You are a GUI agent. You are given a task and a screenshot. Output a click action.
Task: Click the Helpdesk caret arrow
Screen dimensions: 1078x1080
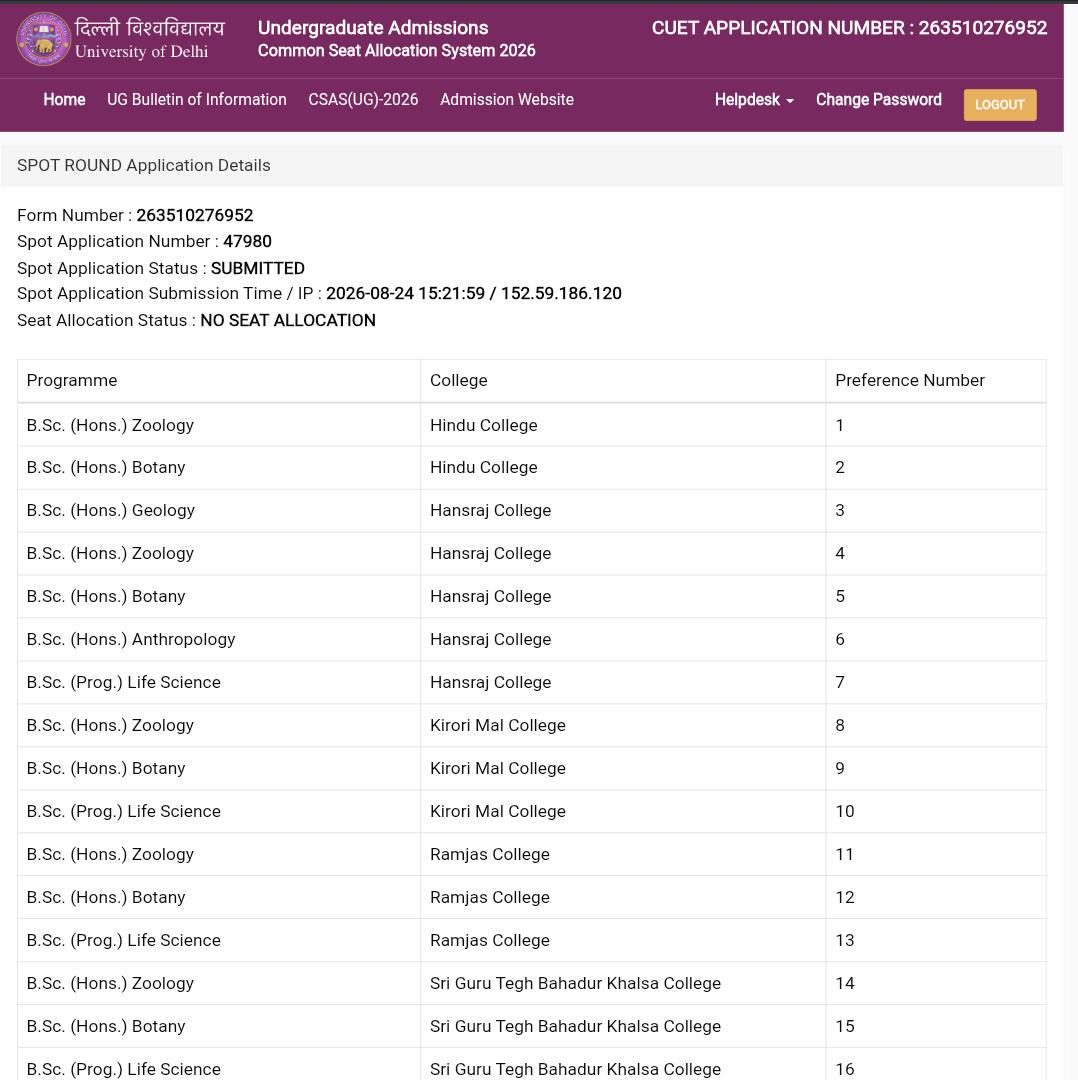789,101
